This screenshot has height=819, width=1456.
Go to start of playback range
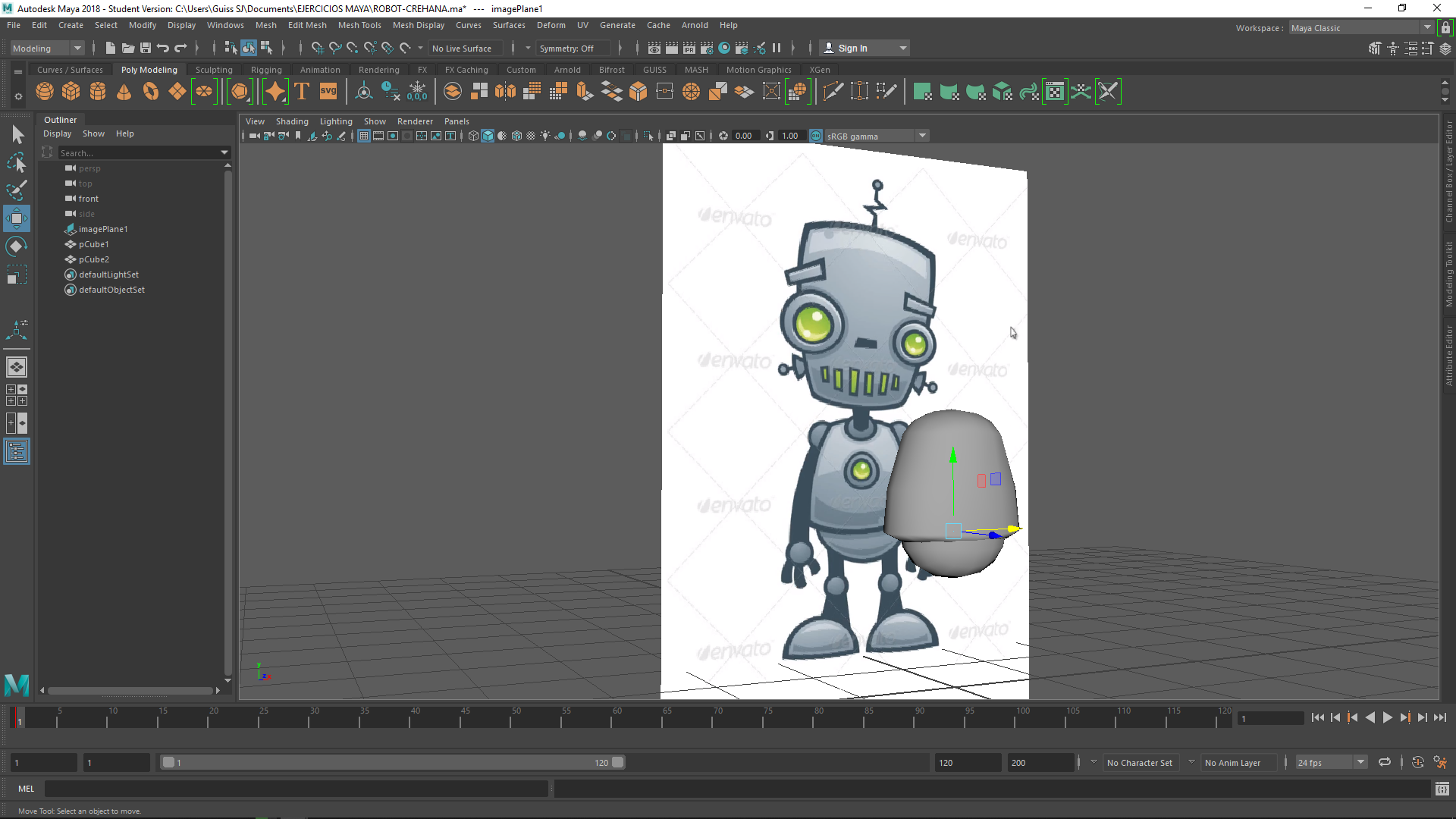pyautogui.click(x=1317, y=717)
